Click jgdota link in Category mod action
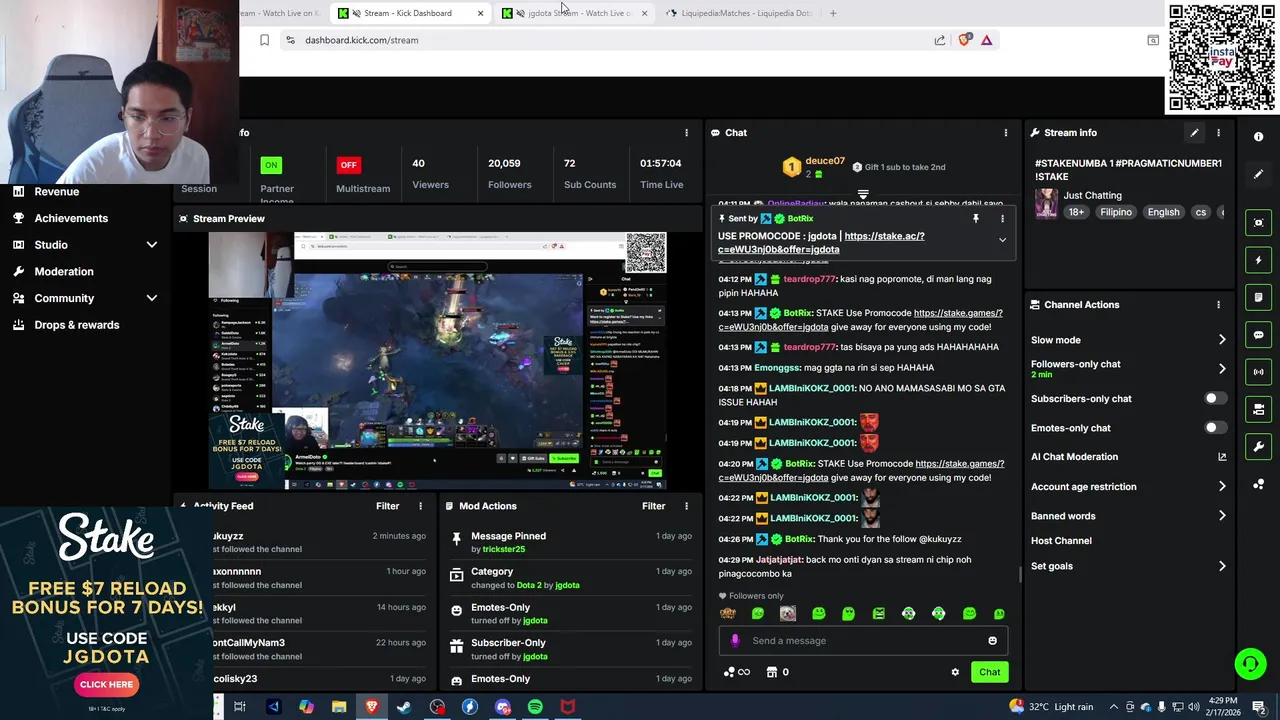The image size is (1280, 720). click(x=567, y=585)
